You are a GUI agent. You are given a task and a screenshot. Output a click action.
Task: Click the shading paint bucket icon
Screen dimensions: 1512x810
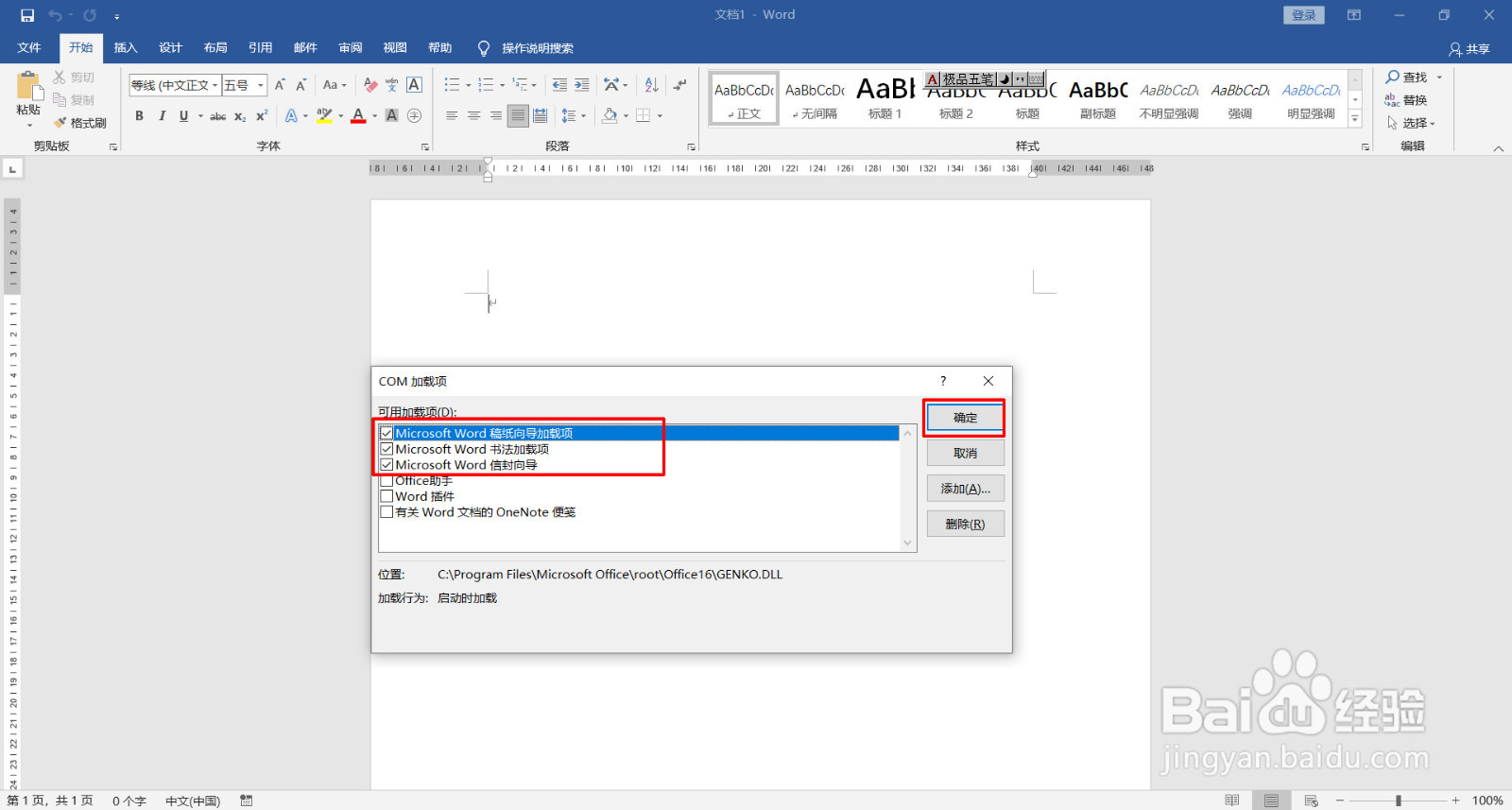[610, 116]
